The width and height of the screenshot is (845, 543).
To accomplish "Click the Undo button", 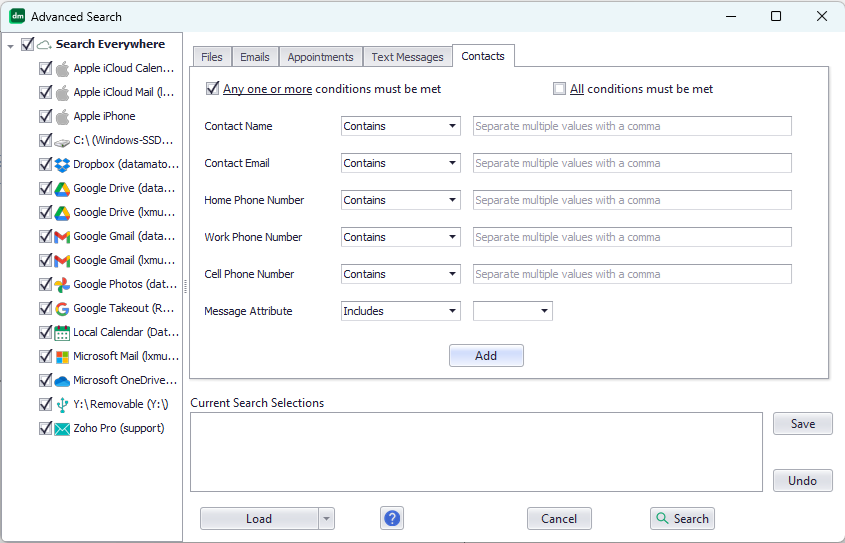I will tap(802, 481).
